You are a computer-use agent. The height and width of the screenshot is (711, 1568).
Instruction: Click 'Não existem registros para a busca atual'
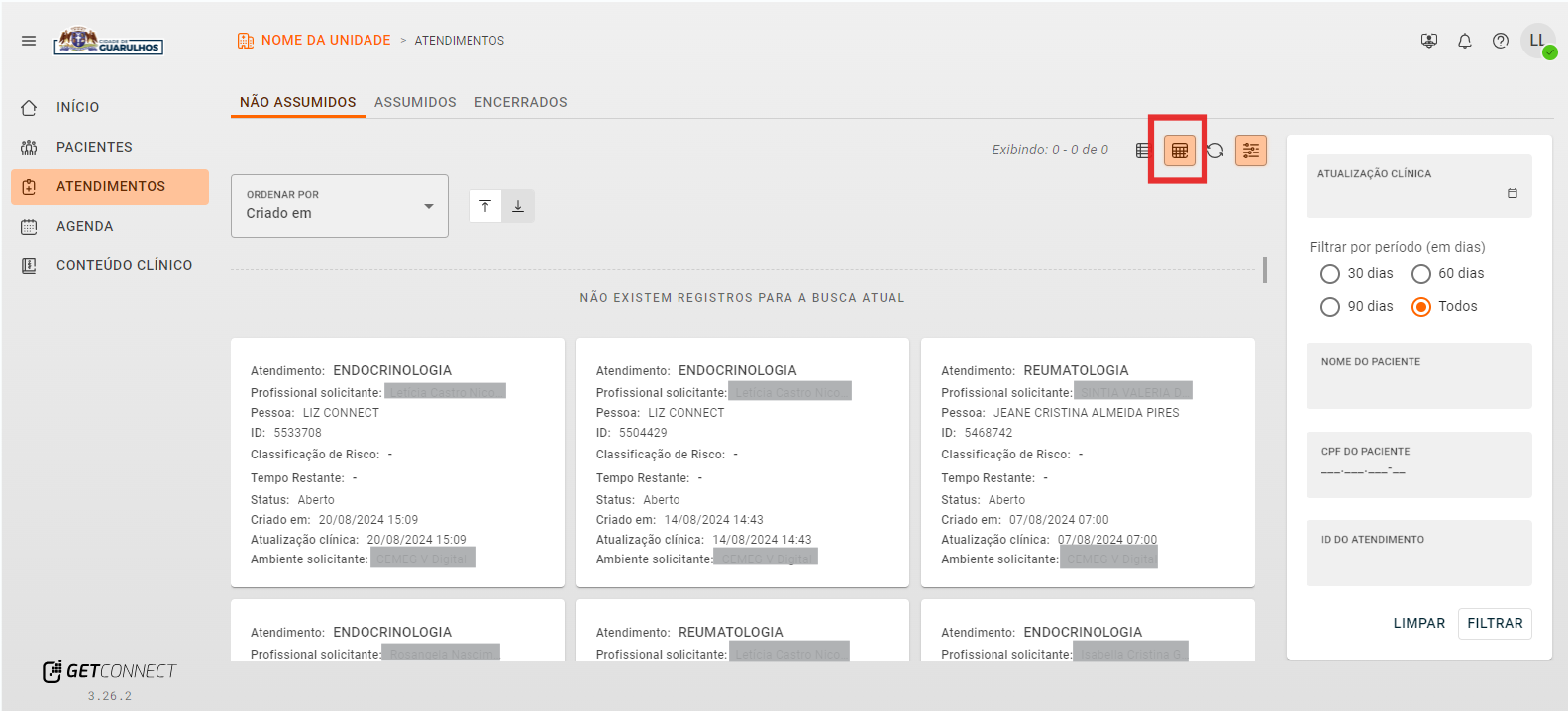tap(743, 298)
